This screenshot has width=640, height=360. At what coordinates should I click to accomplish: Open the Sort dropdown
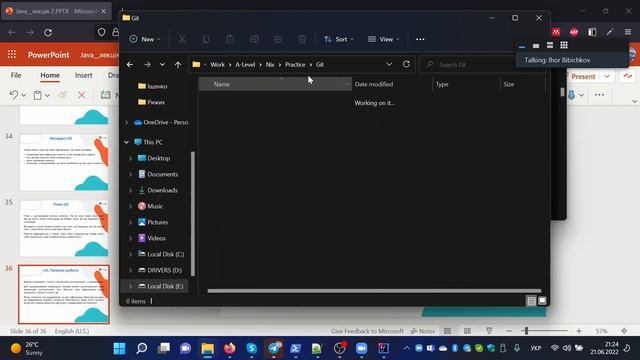(x=339, y=39)
